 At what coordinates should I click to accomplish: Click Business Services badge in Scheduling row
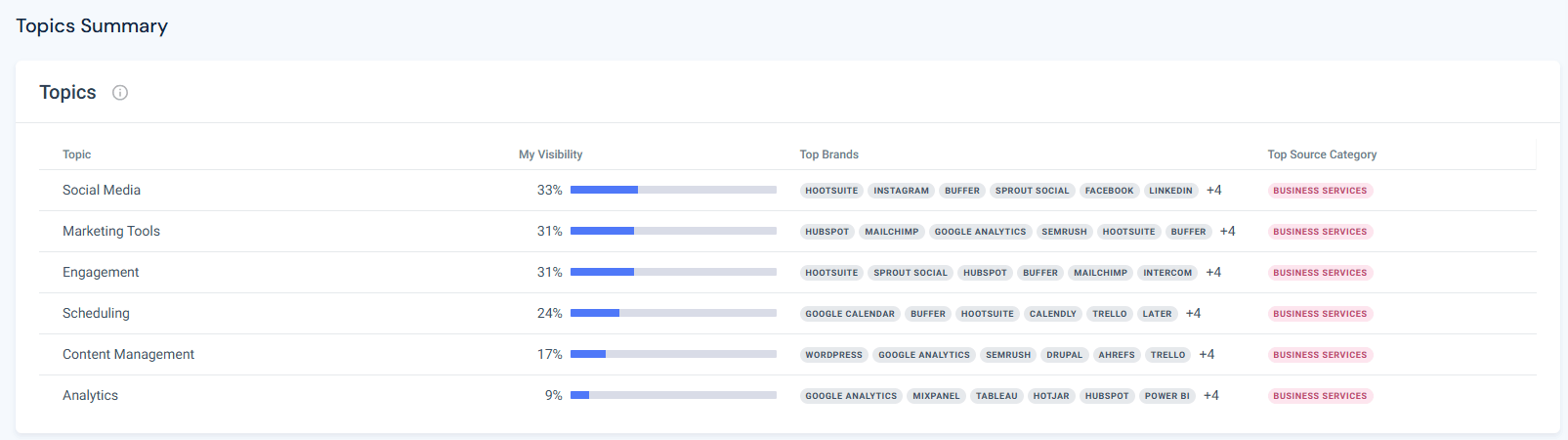click(x=1320, y=314)
